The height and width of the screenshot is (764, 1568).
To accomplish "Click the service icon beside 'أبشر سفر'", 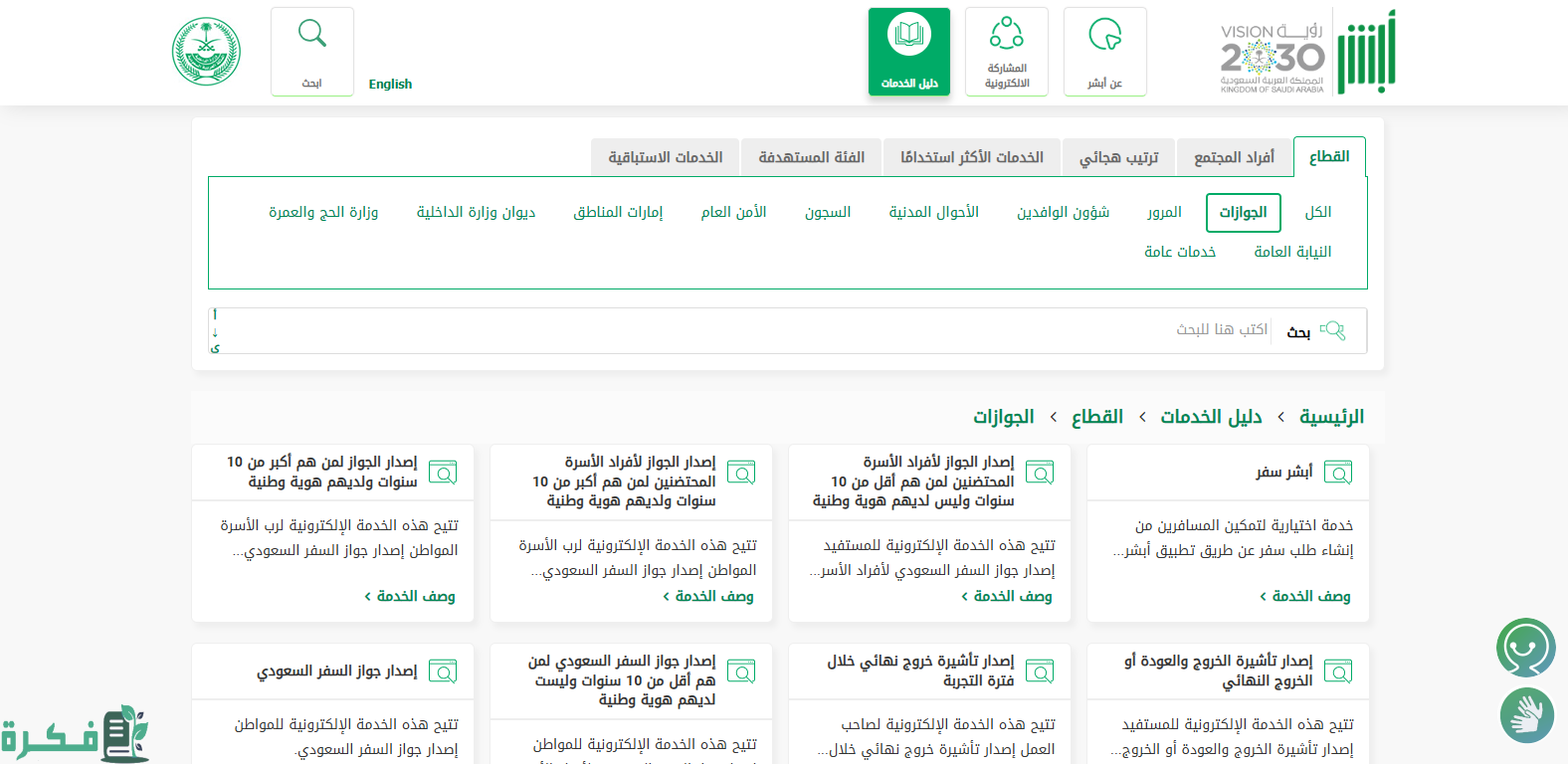I will coord(1338,473).
